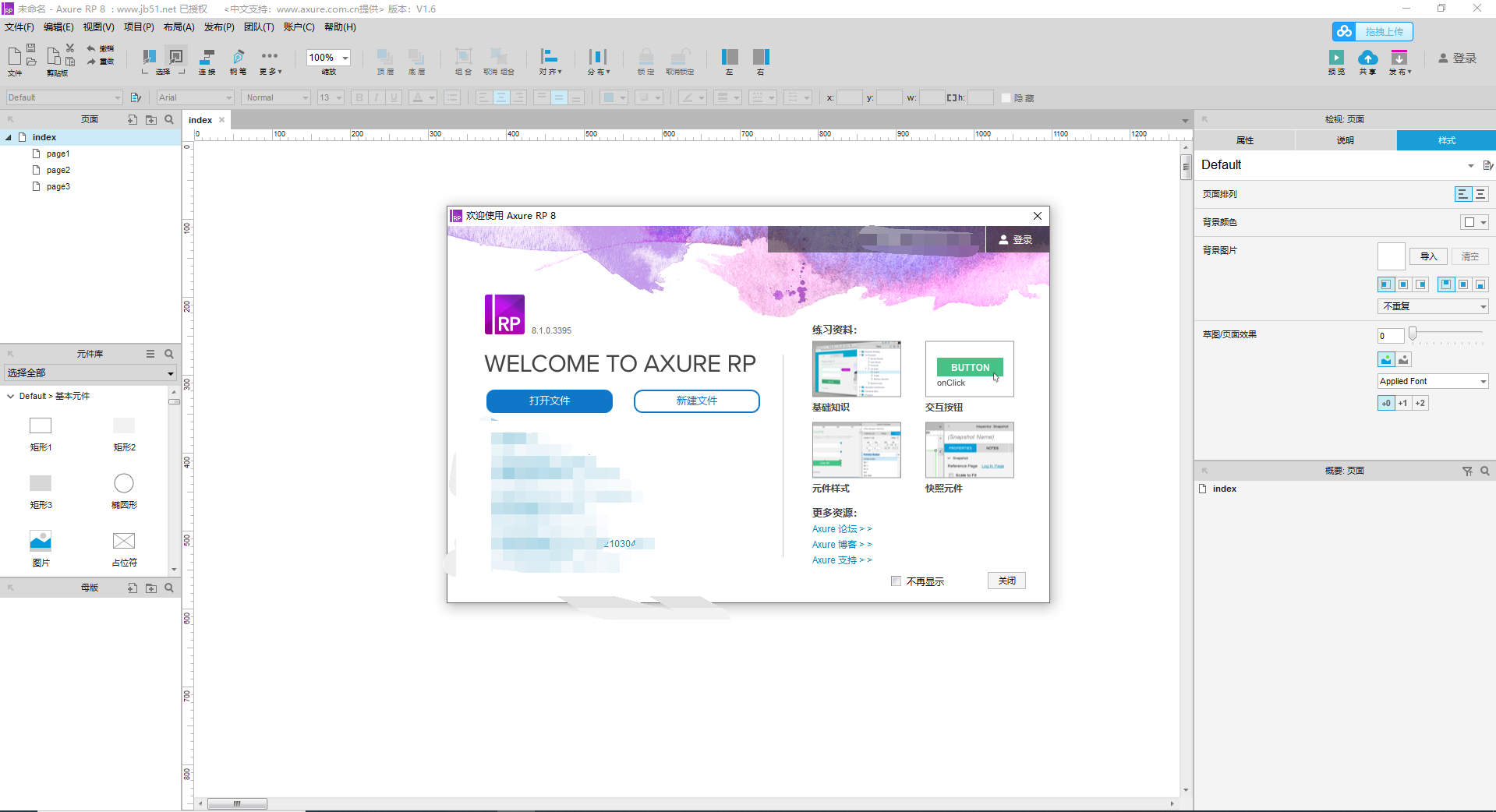
Task: Click the filter icon in outline panel
Action: click(1467, 471)
